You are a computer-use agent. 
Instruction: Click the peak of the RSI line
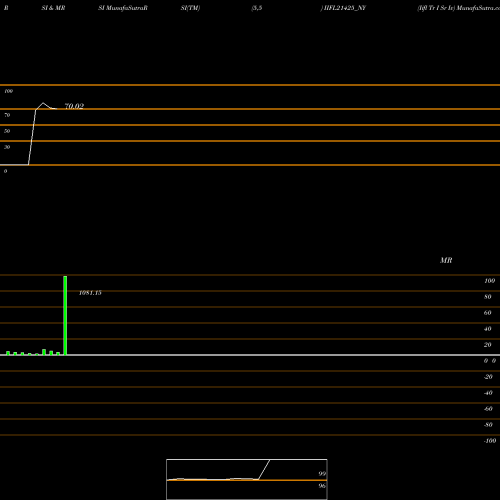[x=43, y=103]
